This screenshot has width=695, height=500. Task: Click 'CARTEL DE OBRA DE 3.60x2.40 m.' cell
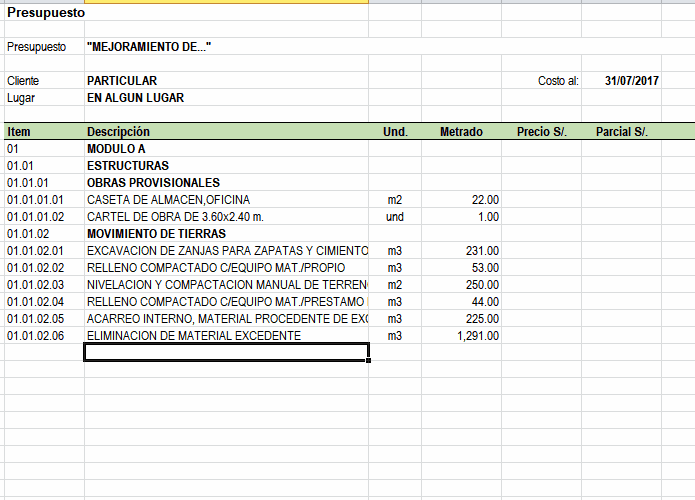coord(226,217)
